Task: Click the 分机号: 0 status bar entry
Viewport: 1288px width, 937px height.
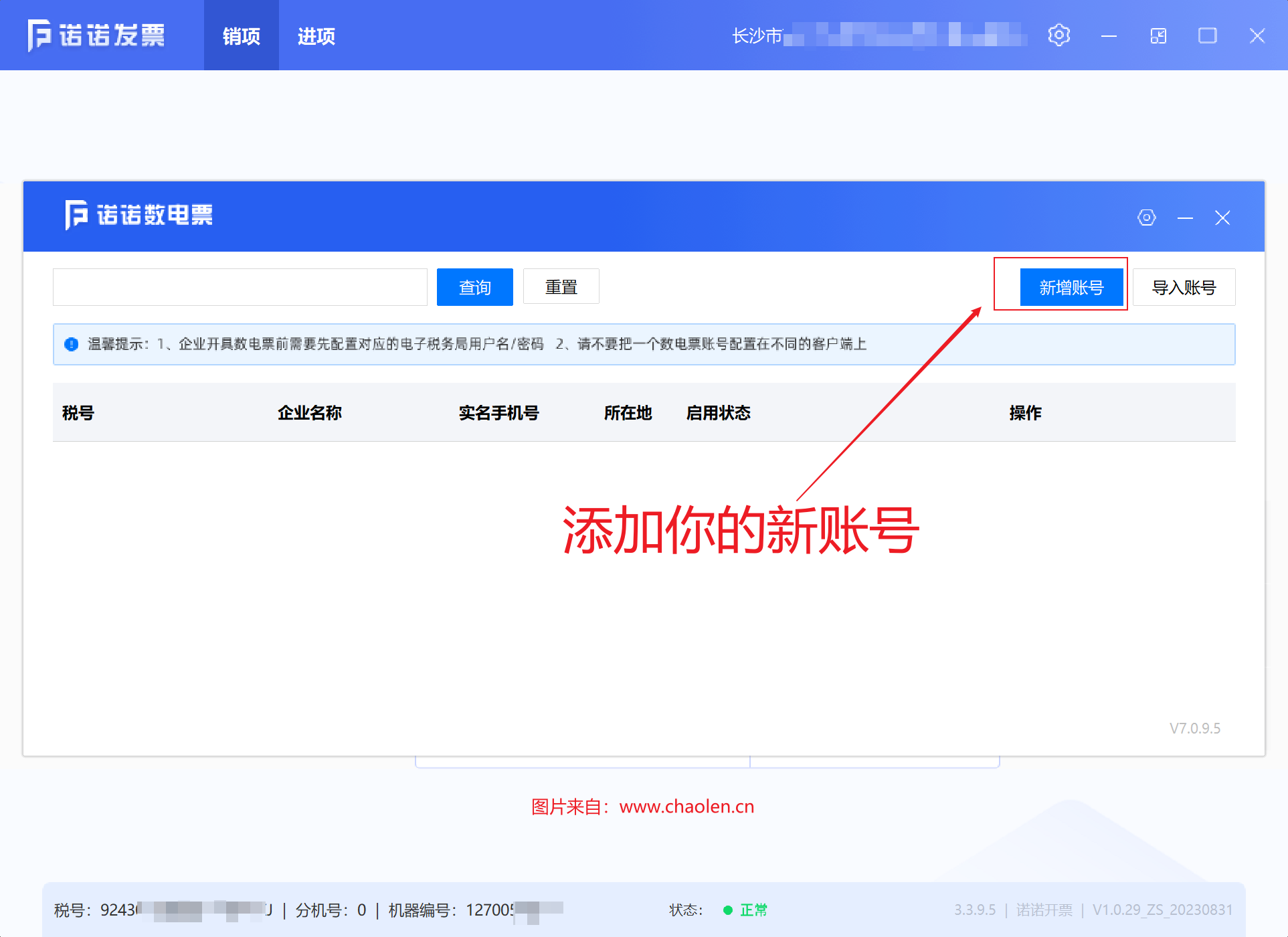Action: (331, 910)
